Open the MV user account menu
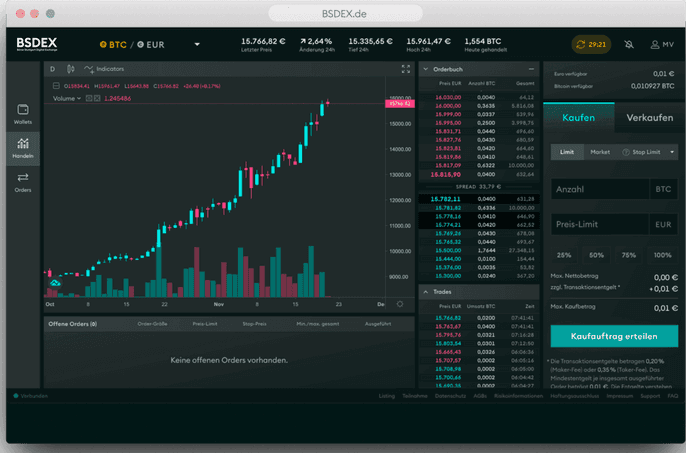The width and height of the screenshot is (686, 453). pos(661,44)
